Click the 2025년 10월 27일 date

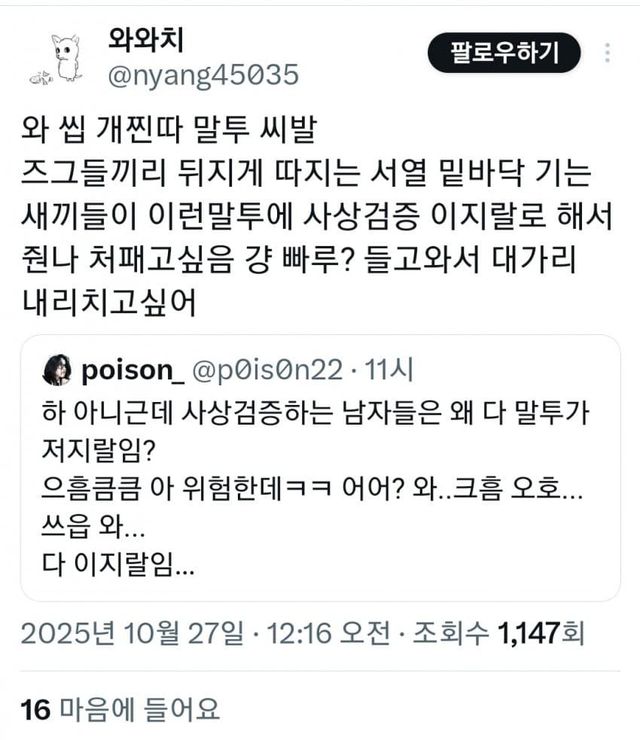[x=133, y=633]
